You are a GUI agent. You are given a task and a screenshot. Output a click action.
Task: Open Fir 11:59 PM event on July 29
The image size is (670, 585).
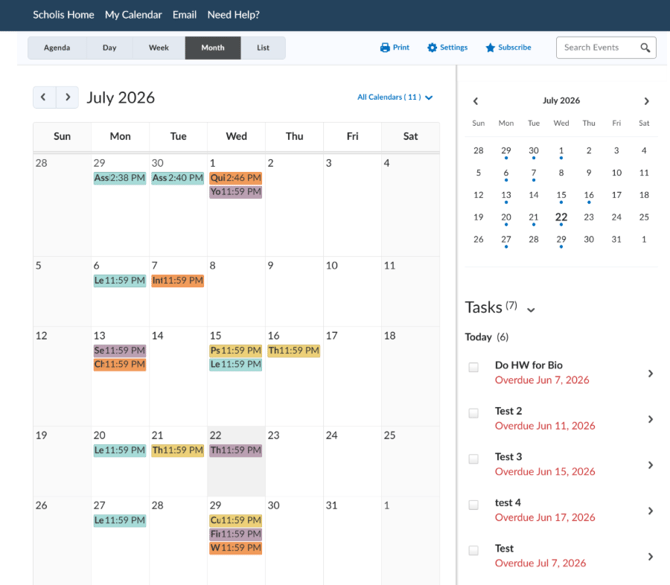point(235,534)
